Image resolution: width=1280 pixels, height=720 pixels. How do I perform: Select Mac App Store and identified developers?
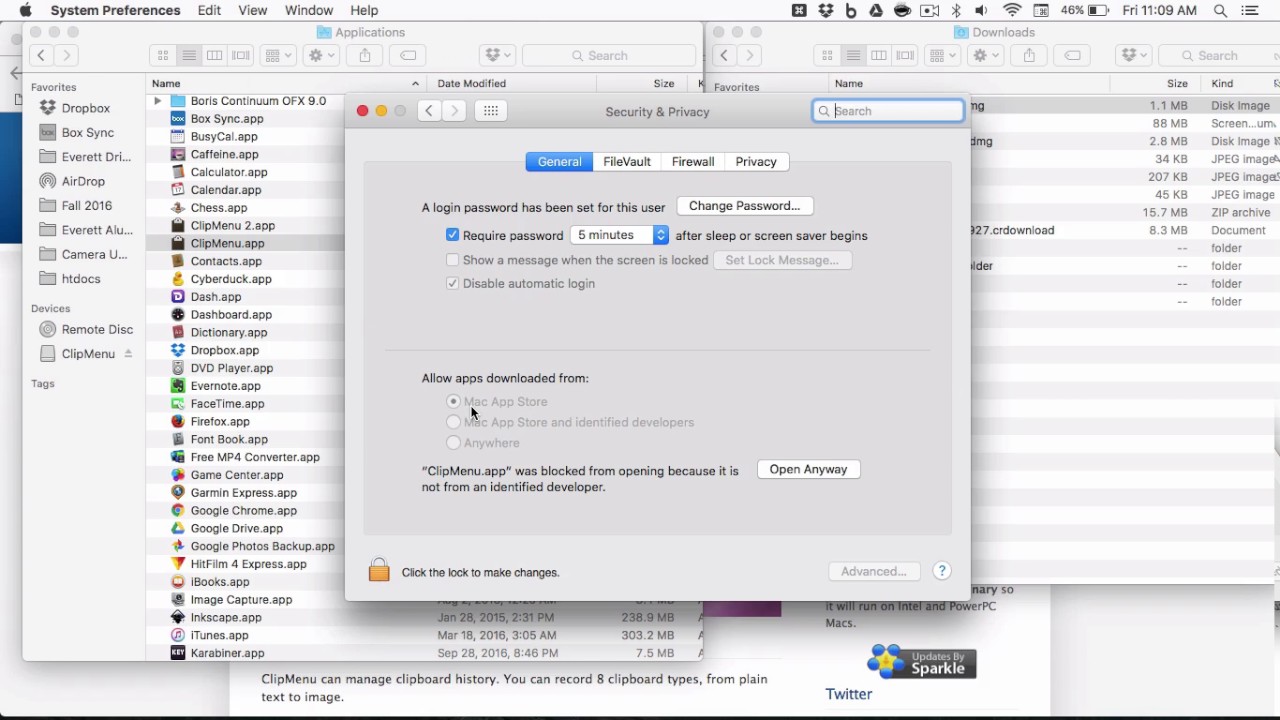click(x=454, y=422)
